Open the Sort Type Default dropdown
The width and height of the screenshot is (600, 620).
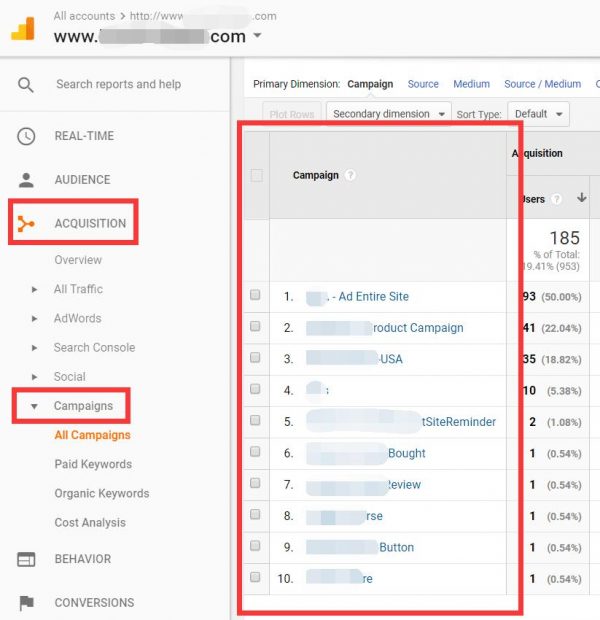point(538,114)
